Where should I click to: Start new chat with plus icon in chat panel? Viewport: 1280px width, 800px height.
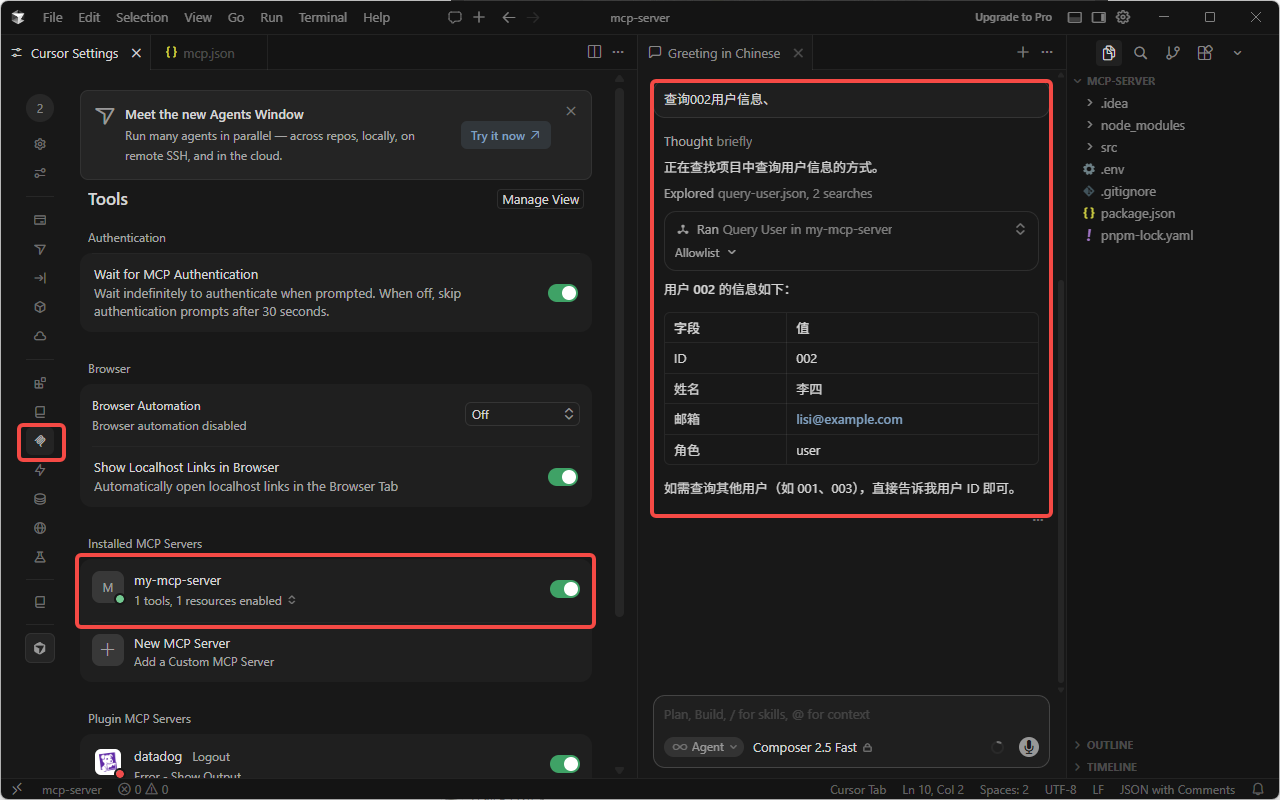pos(1023,53)
